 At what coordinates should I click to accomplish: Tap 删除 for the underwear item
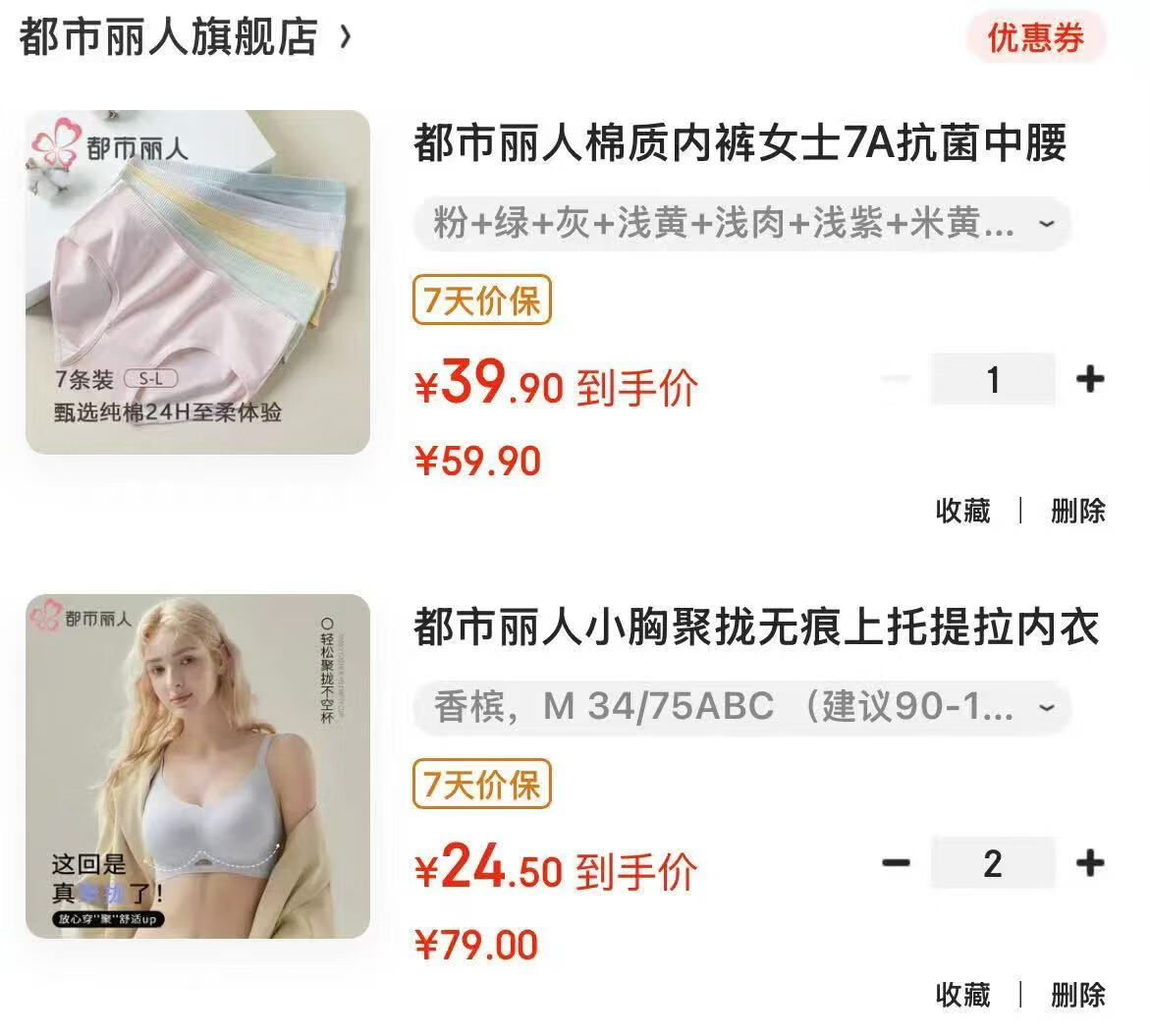[x=1077, y=511]
